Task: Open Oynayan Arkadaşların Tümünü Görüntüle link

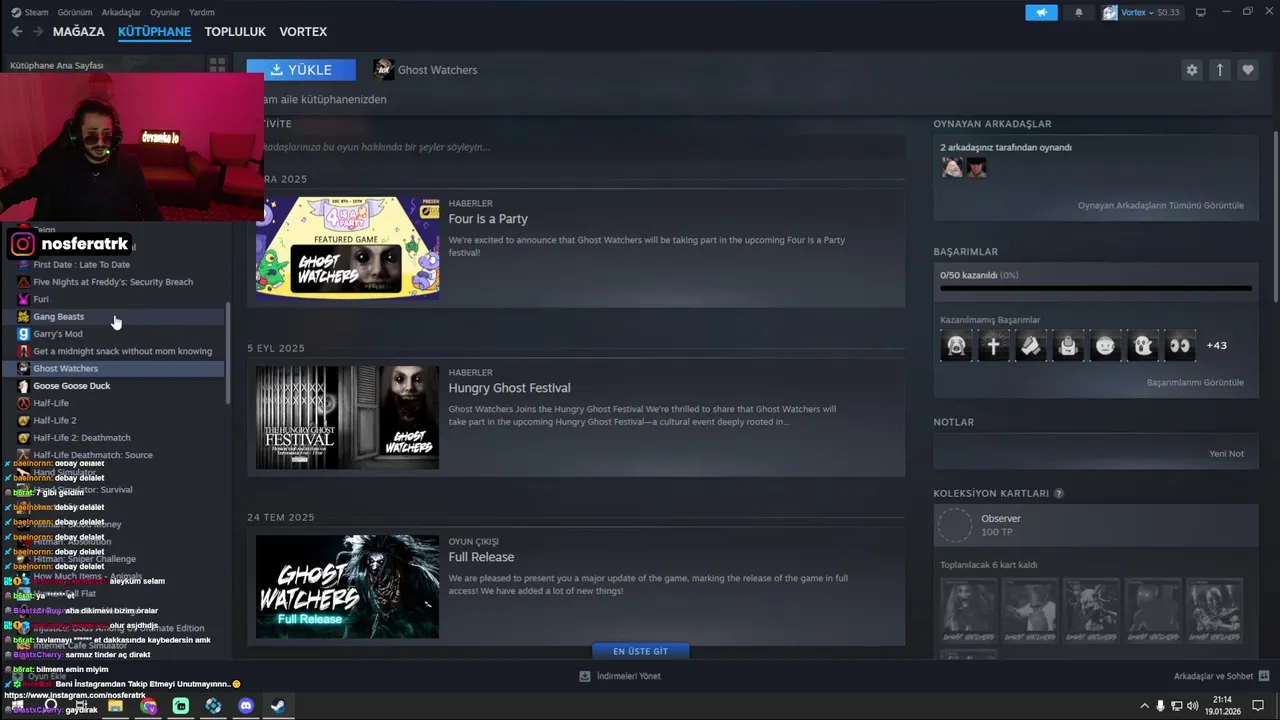Action: [x=1160, y=205]
